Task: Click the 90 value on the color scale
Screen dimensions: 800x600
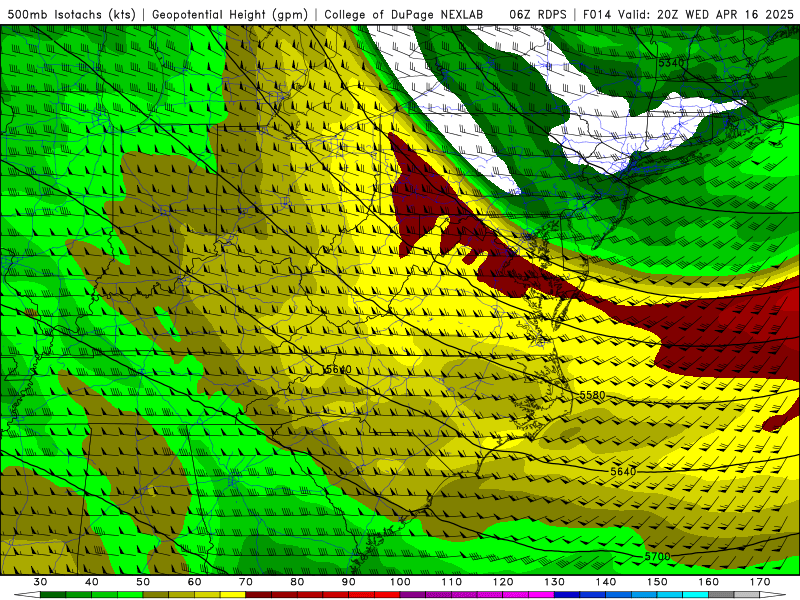Action: [349, 582]
